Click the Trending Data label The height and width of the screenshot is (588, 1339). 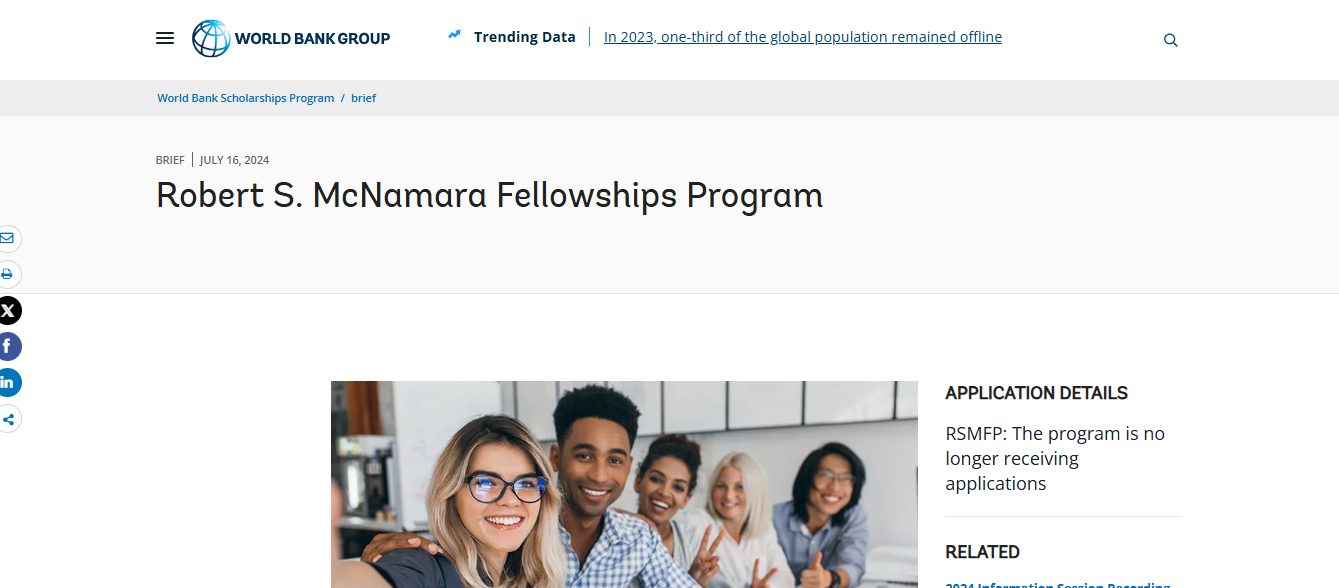click(x=524, y=36)
